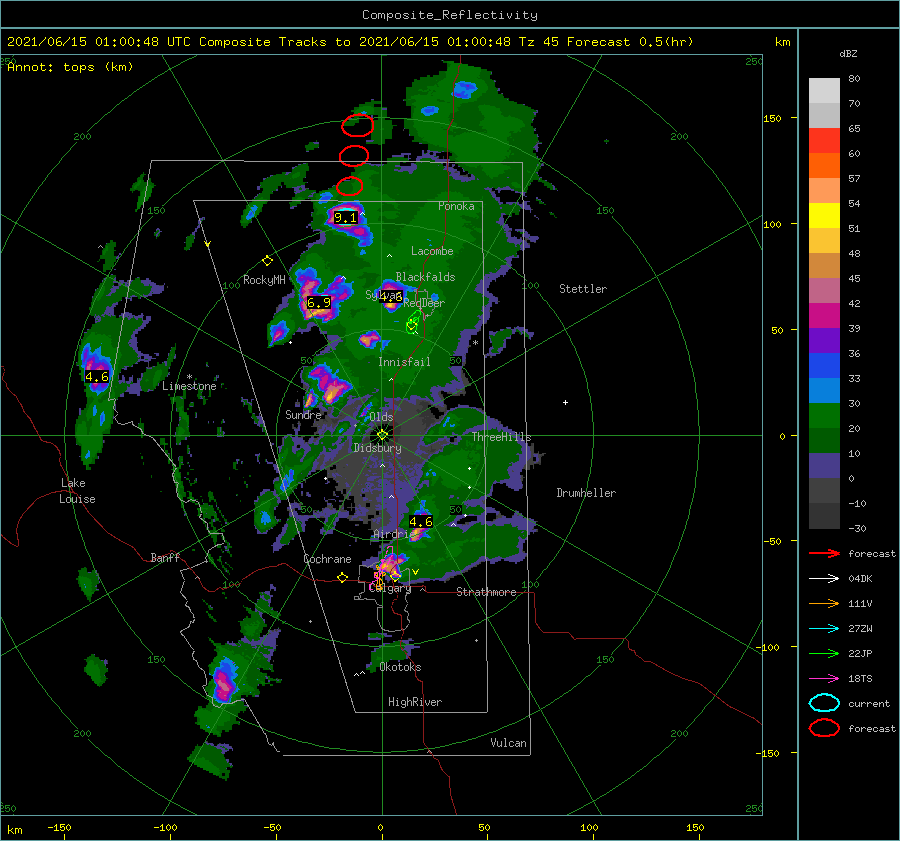
Task: Click the Strathmore city label
Action: pyautogui.click(x=486, y=592)
